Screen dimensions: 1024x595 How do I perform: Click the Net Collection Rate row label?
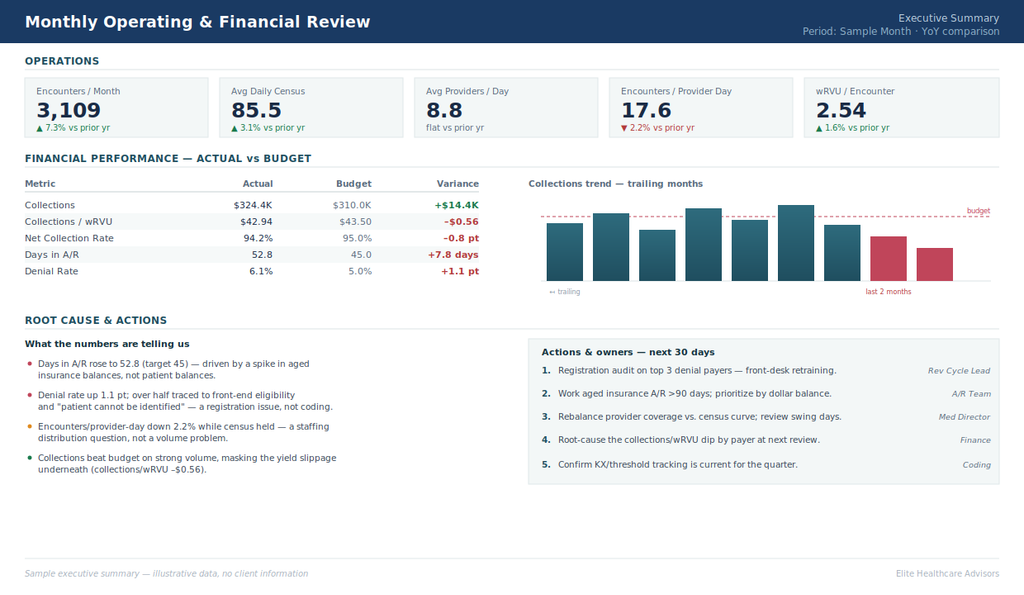point(69,238)
